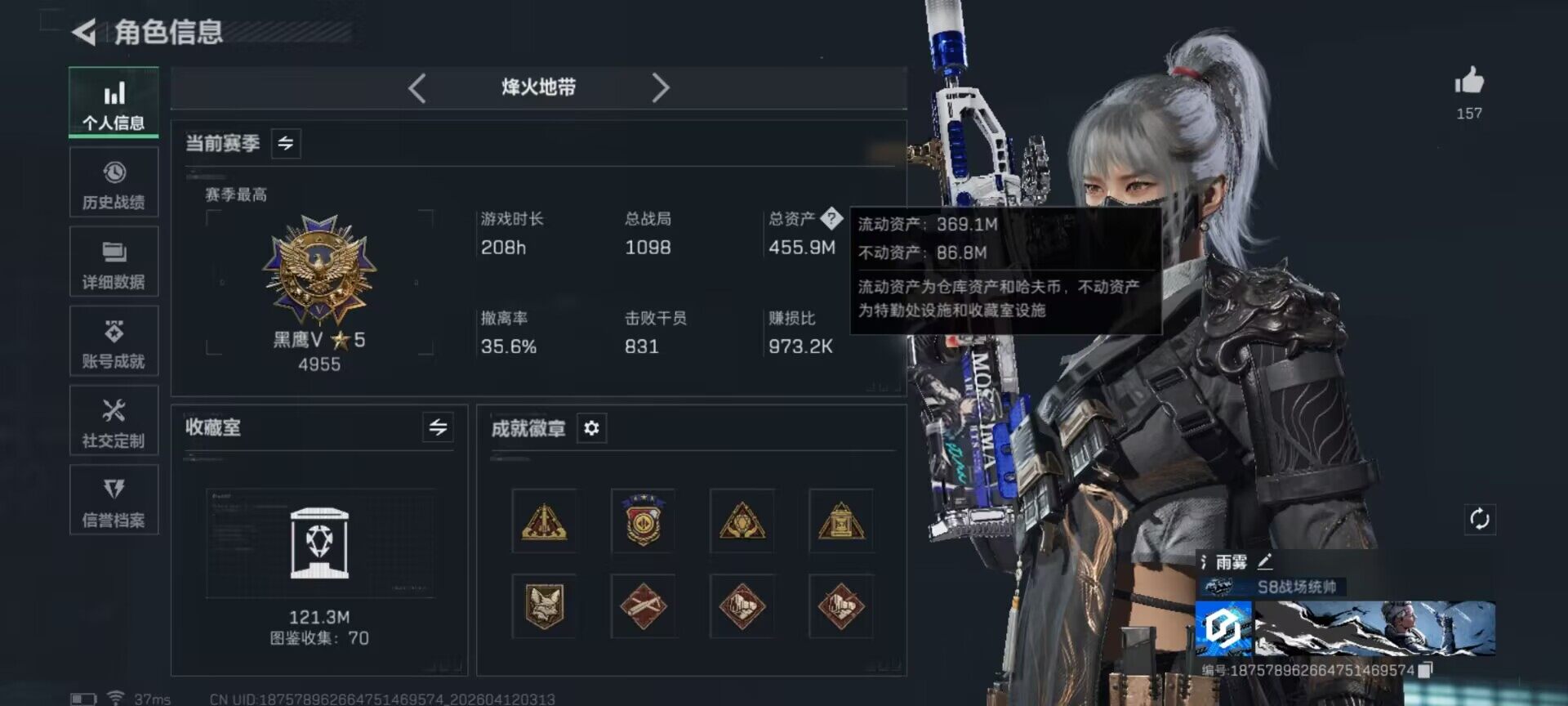The height and width of the screenshot is (706, 1568).
Task: Click the 黑鹰V rank emblem
Action: 319,270
